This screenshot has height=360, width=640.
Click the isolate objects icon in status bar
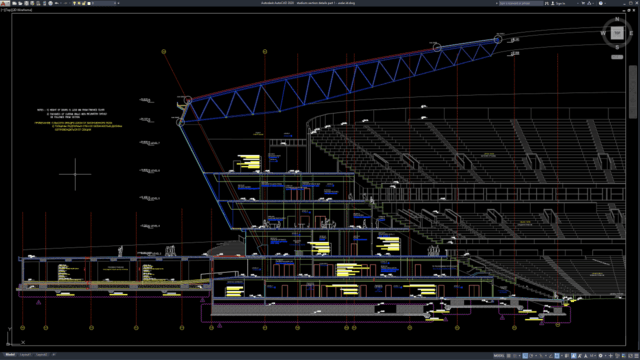click(x=617, y=356)
